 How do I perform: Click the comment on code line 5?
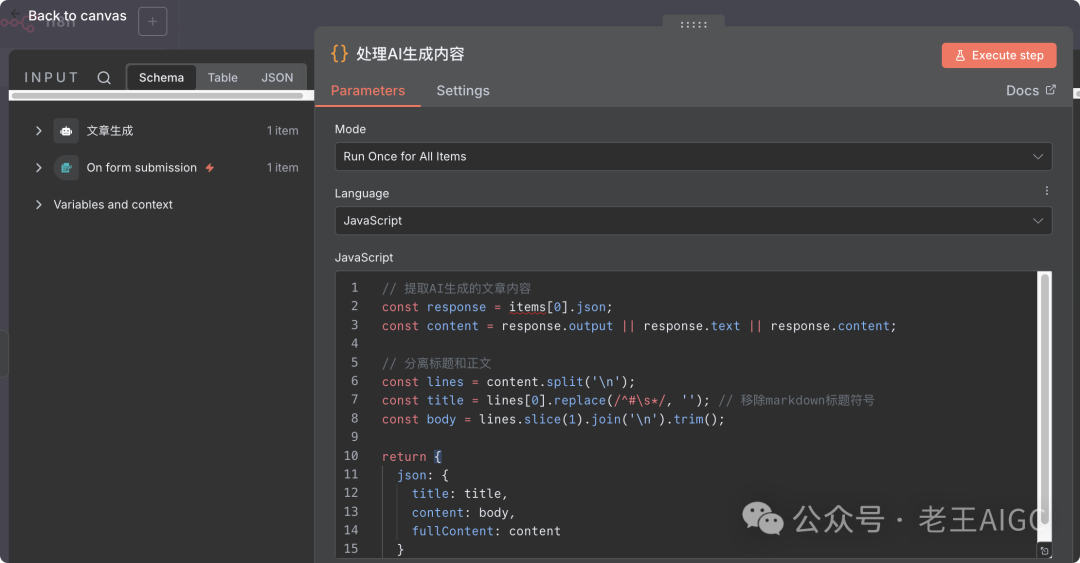pyautogui.click(x=437, y=363)
